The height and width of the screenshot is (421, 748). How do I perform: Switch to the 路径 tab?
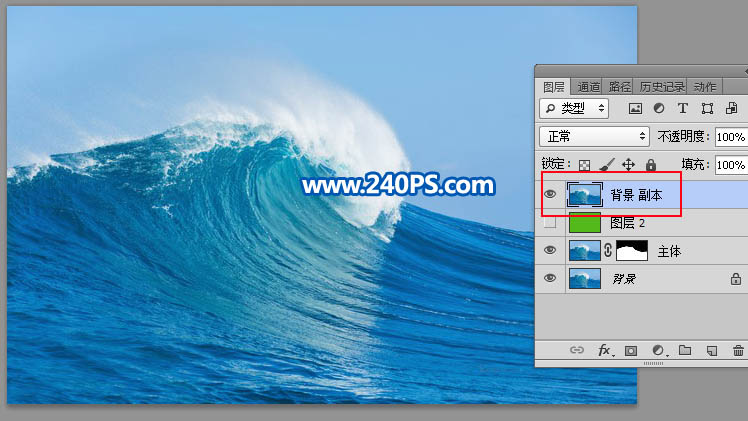point(619,87)
